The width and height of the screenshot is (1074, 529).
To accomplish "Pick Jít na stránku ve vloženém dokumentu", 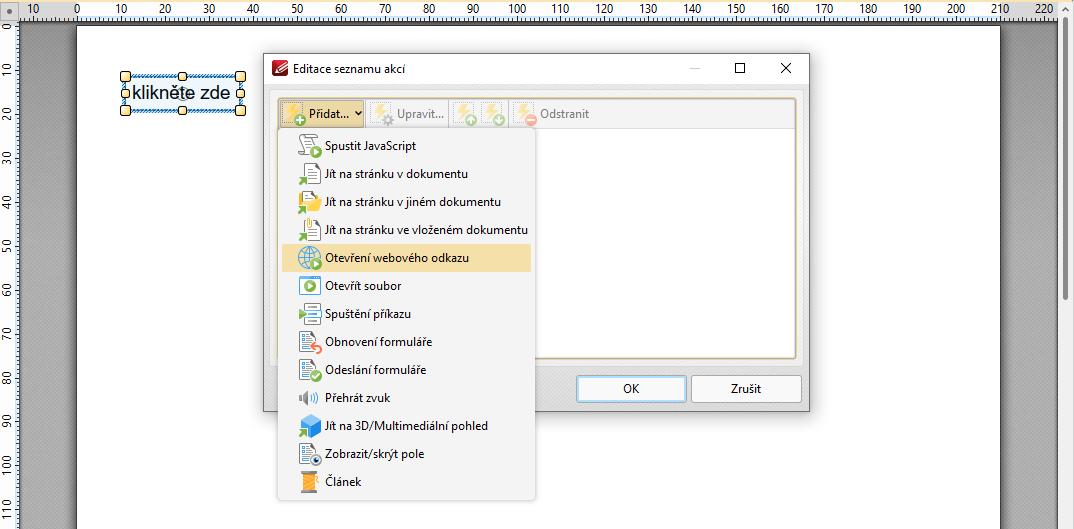I will [406, 230].
